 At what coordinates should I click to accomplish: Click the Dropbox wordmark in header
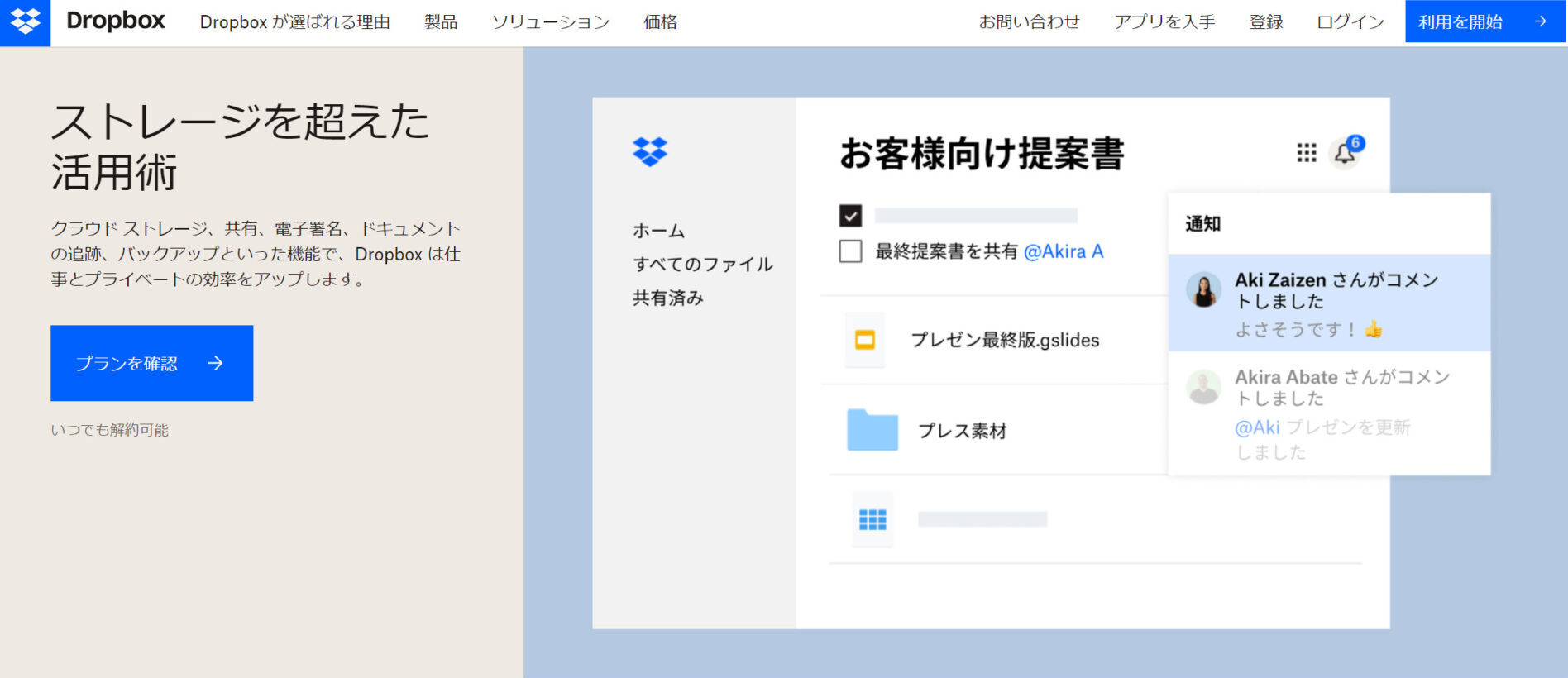click(116, 21)
